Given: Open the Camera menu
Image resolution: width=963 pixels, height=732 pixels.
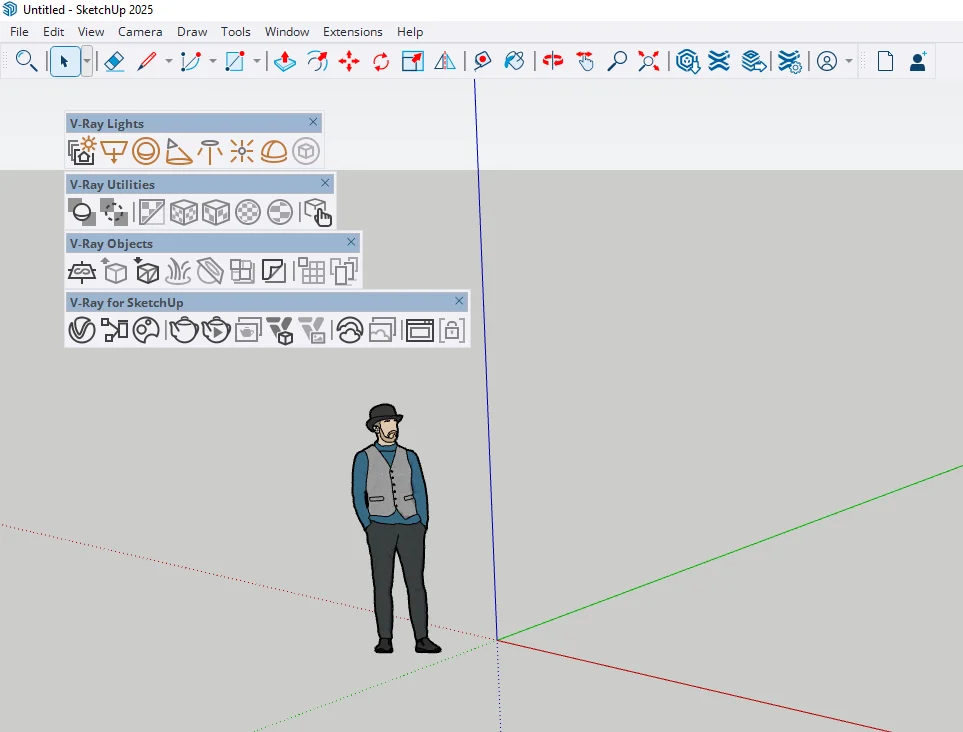Looking at the screenshot, I should 140,32.
